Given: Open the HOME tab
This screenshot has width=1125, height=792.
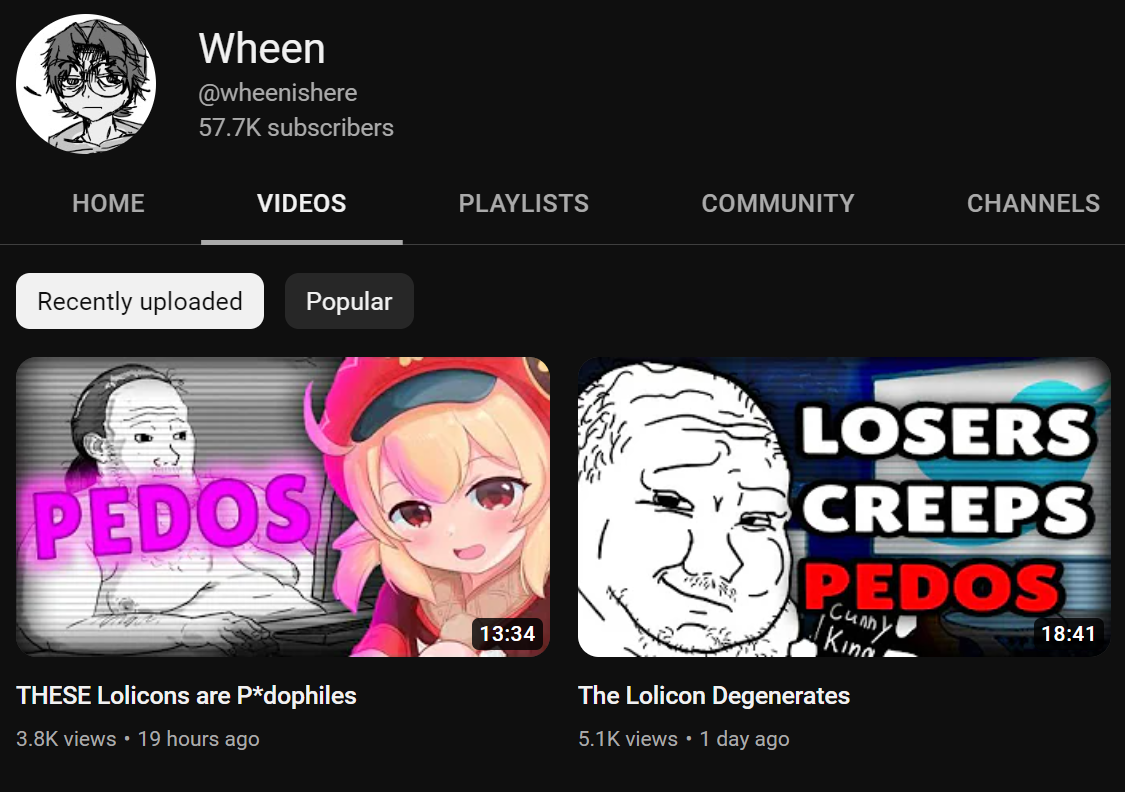Looking at the screenshot, I should click(x=108, y=204).
